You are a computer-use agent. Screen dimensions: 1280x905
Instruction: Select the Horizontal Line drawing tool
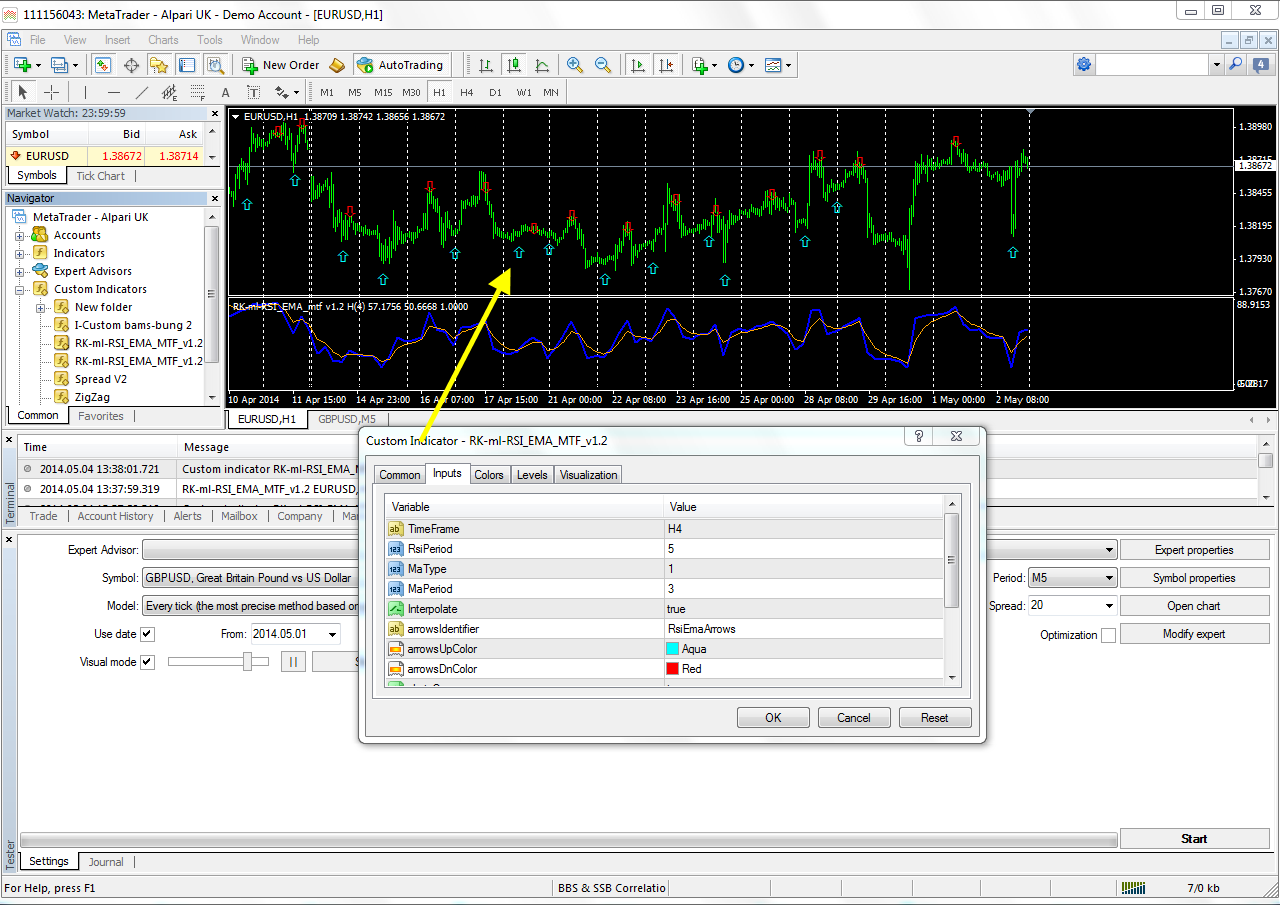pyautogui.click(x=113, y=92)
